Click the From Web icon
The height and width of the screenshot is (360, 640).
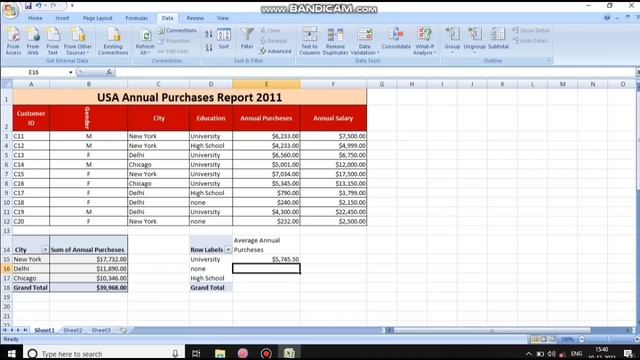[x=33, y=41]
